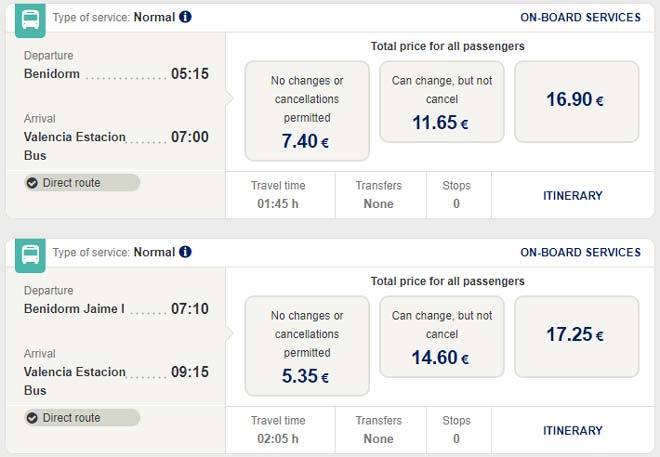Viewport: 660px width, 457px height.
Task: Select the 5.35 € non-changeable fare
Action: (x=307, y=346)
